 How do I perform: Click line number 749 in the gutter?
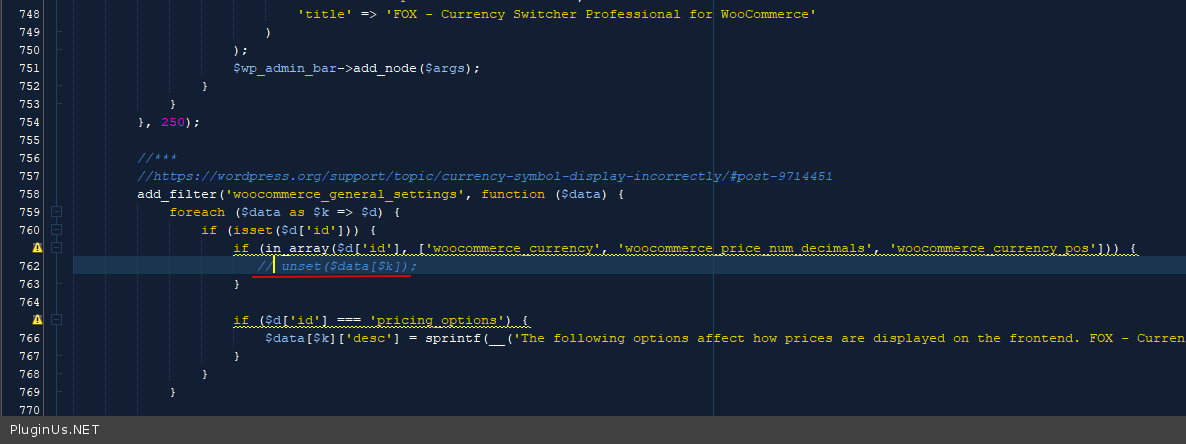[27, 33]
